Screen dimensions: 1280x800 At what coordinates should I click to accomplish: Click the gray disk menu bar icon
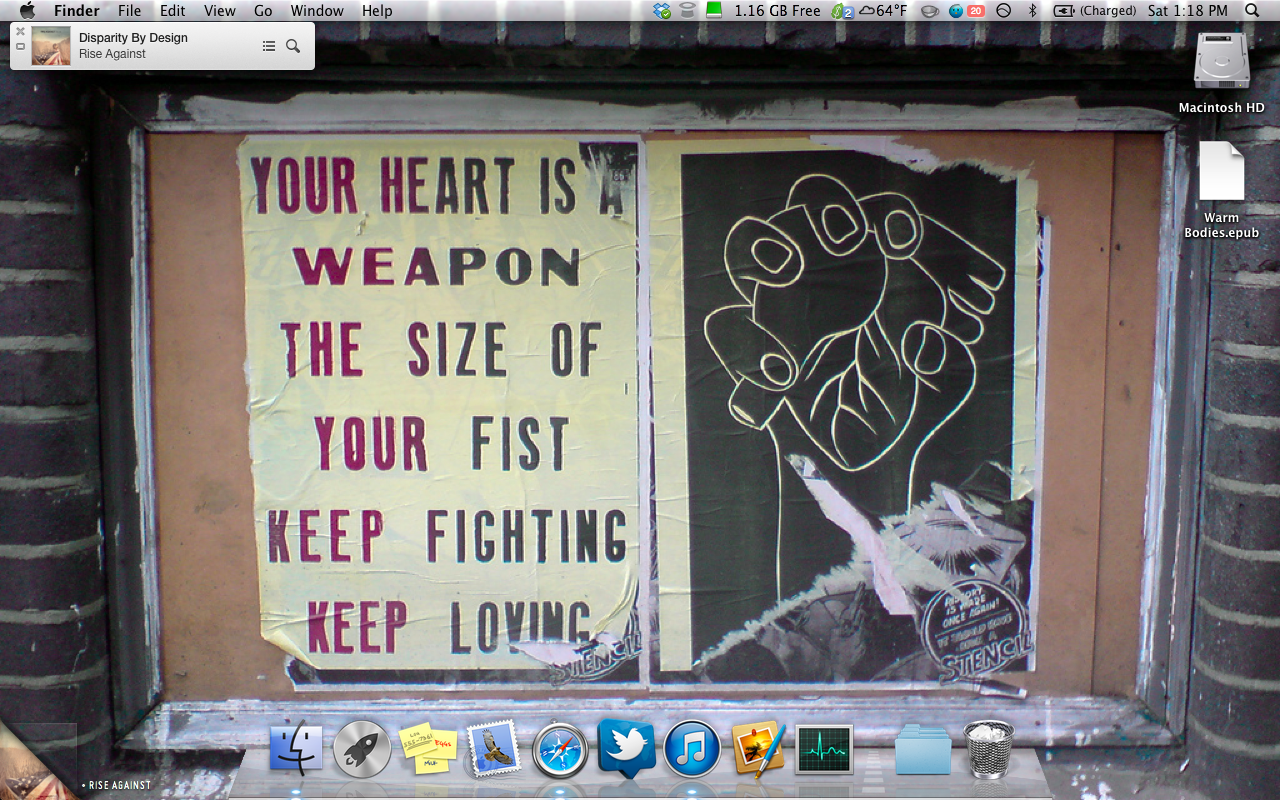(687, 11)
